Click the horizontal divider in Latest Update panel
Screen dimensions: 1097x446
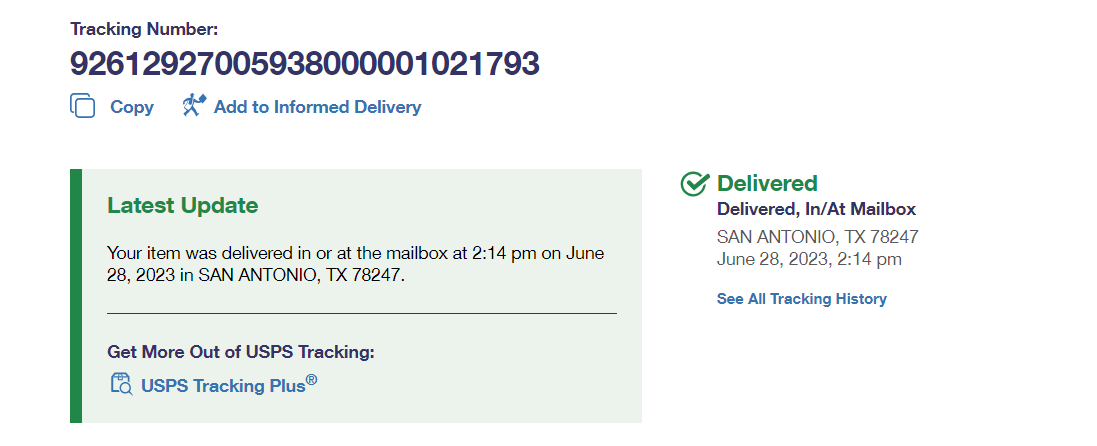pyautogui.click(x=361, y=314)
